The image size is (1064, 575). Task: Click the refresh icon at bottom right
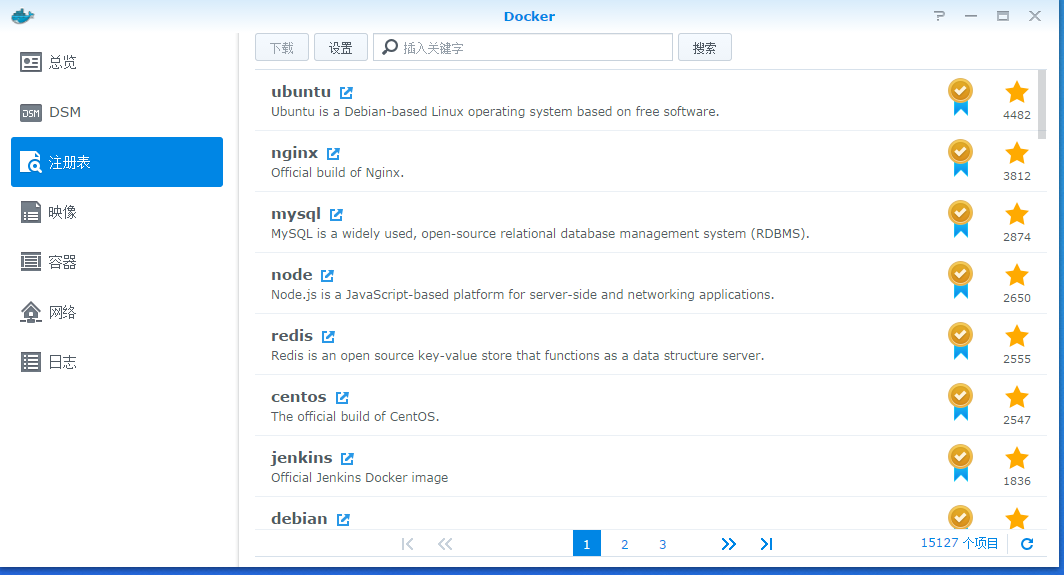[1026, 544]
